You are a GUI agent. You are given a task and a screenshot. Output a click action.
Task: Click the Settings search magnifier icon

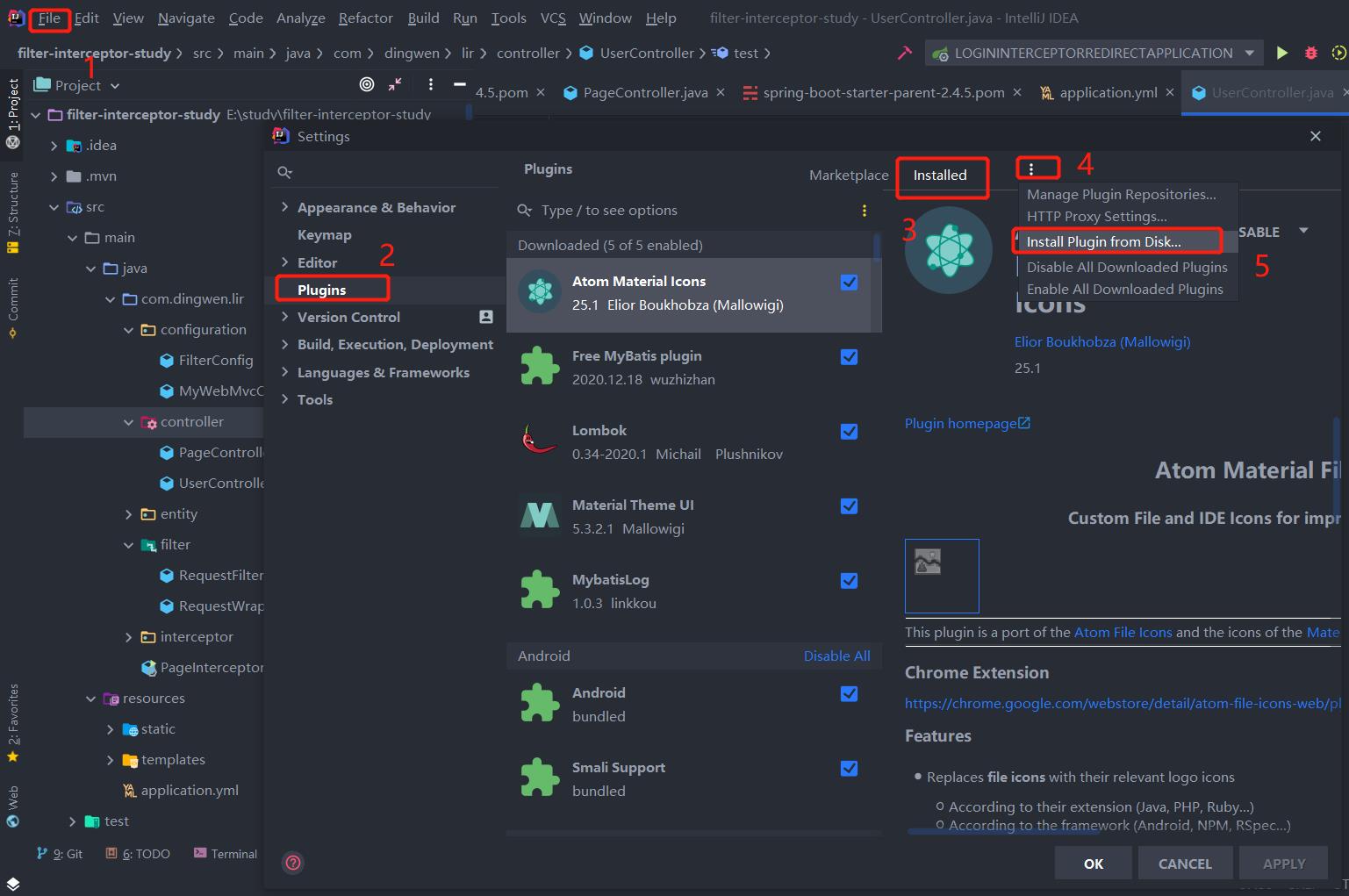[284, 172]
